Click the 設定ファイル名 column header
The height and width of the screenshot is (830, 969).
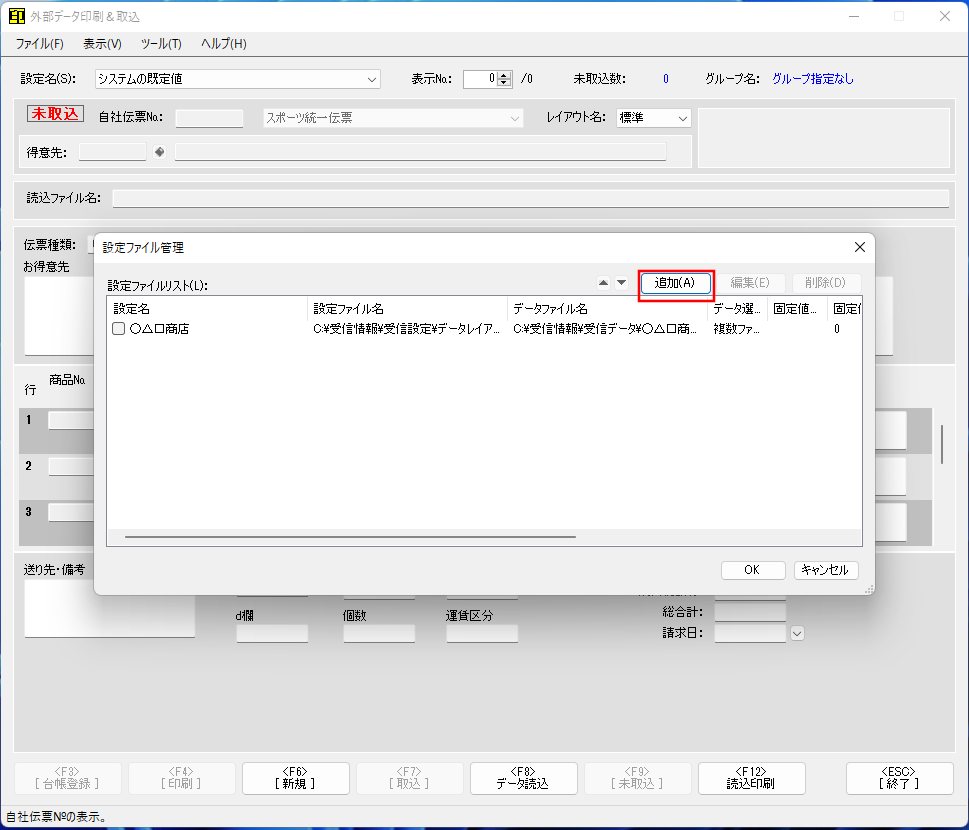(407, 309)
